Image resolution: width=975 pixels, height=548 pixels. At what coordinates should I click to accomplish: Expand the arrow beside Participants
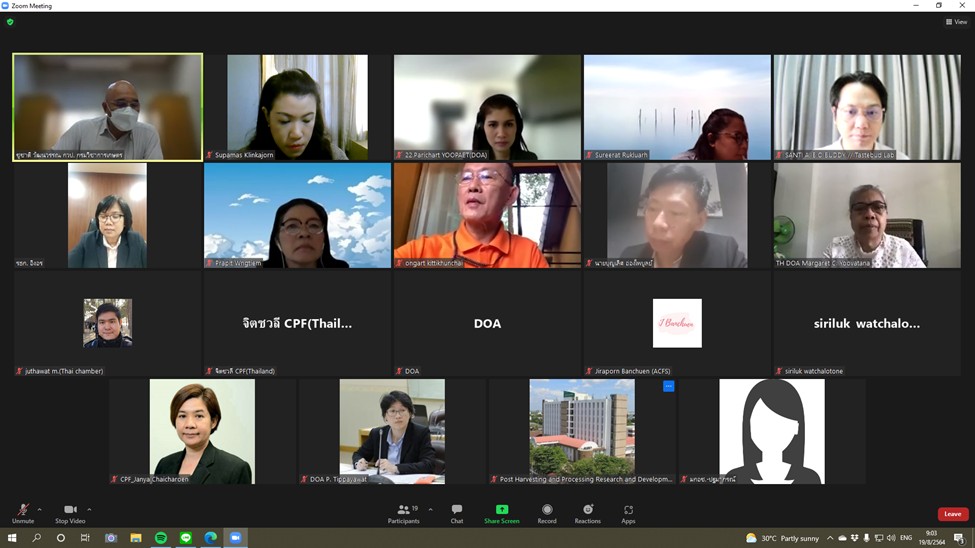430,509
